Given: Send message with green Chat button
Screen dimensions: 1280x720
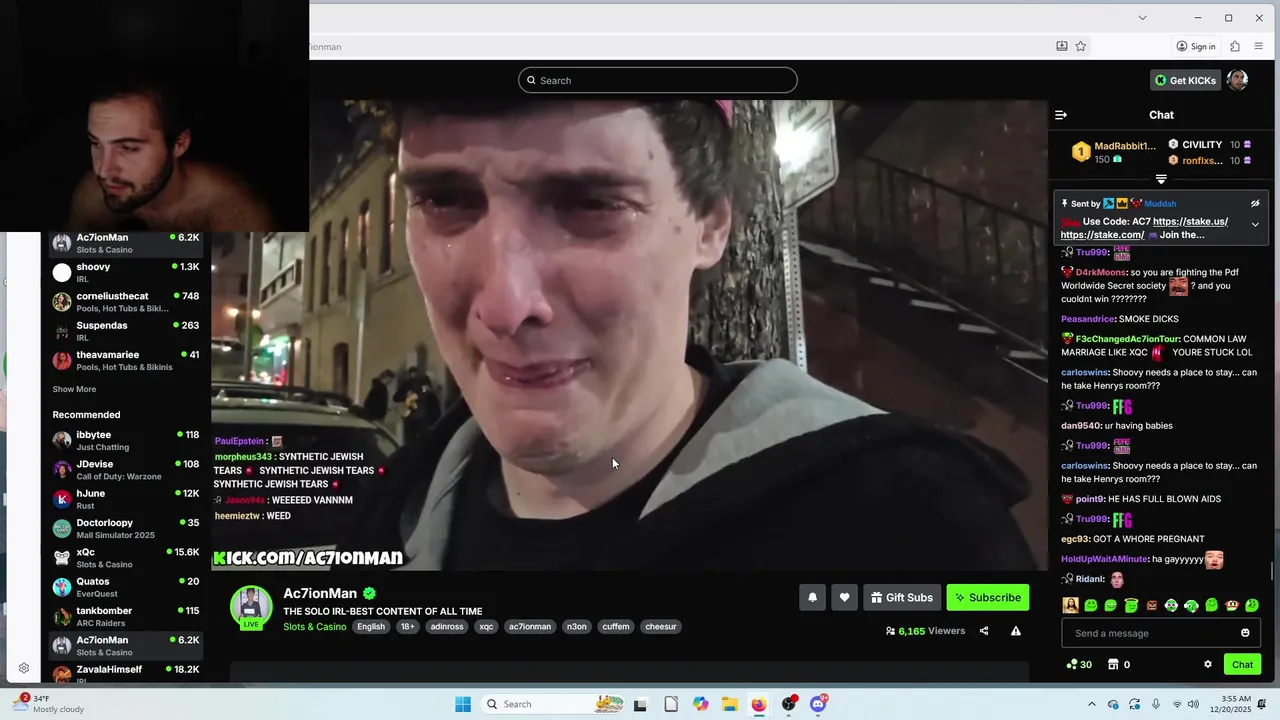Looking at the screenshot, I should [x=1242, y=664].
